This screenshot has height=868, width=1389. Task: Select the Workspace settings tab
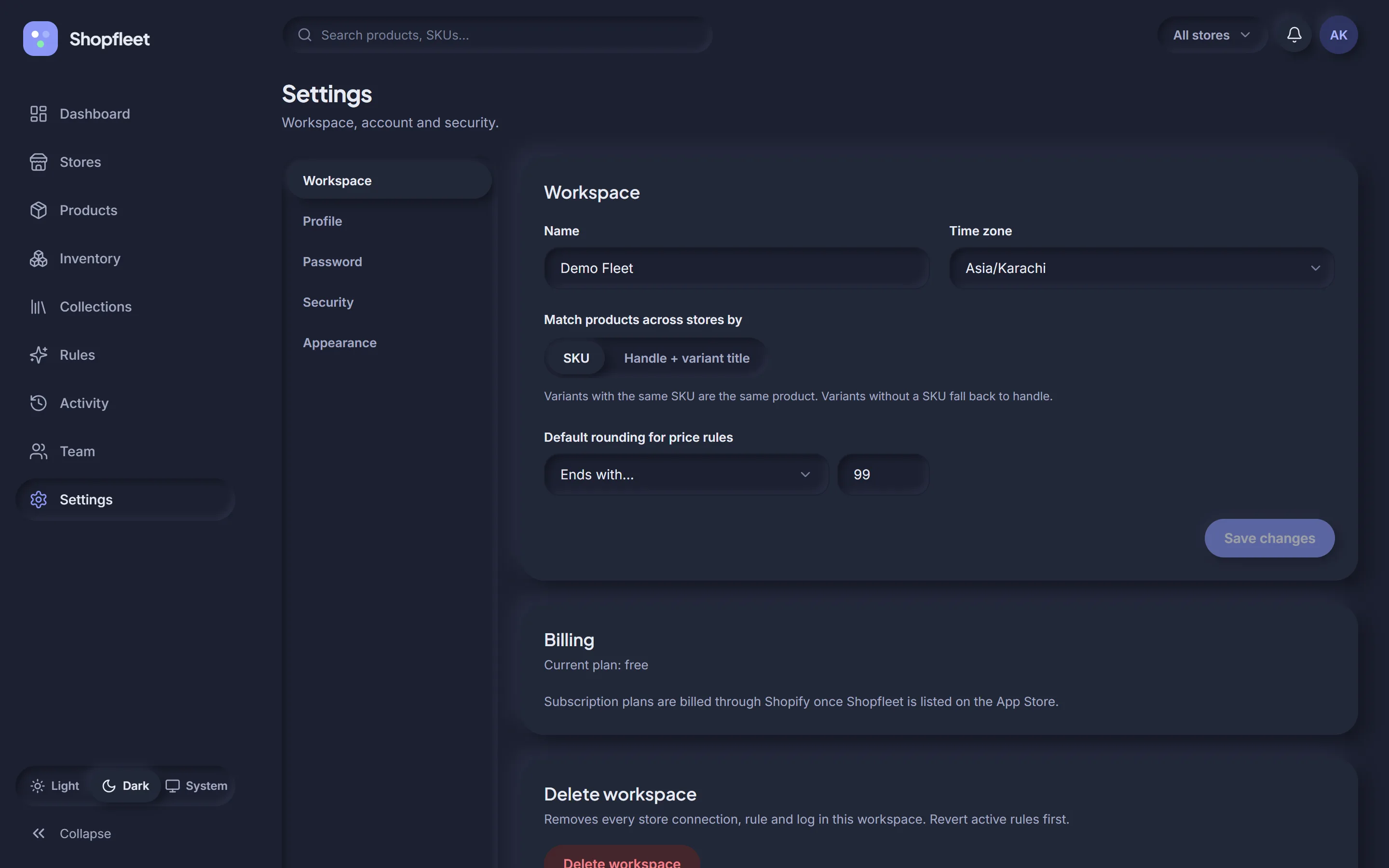(389, 181)
